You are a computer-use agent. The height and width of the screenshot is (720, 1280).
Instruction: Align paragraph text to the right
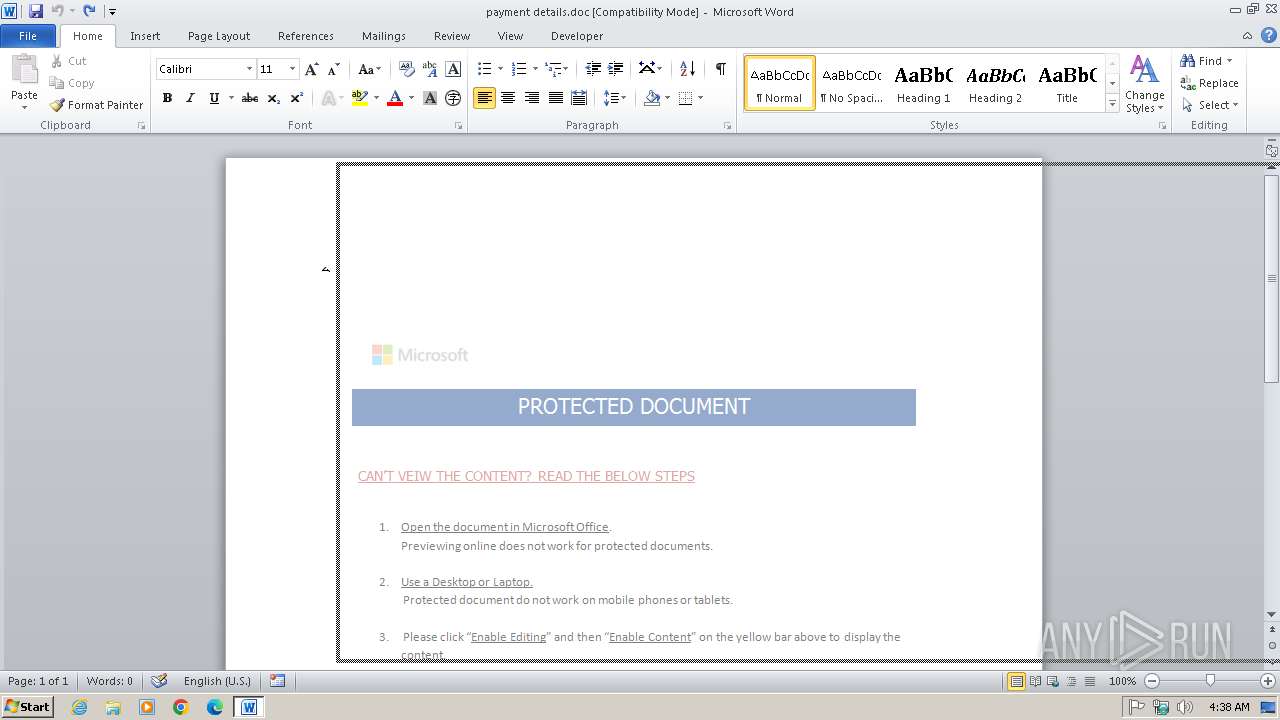532,98
